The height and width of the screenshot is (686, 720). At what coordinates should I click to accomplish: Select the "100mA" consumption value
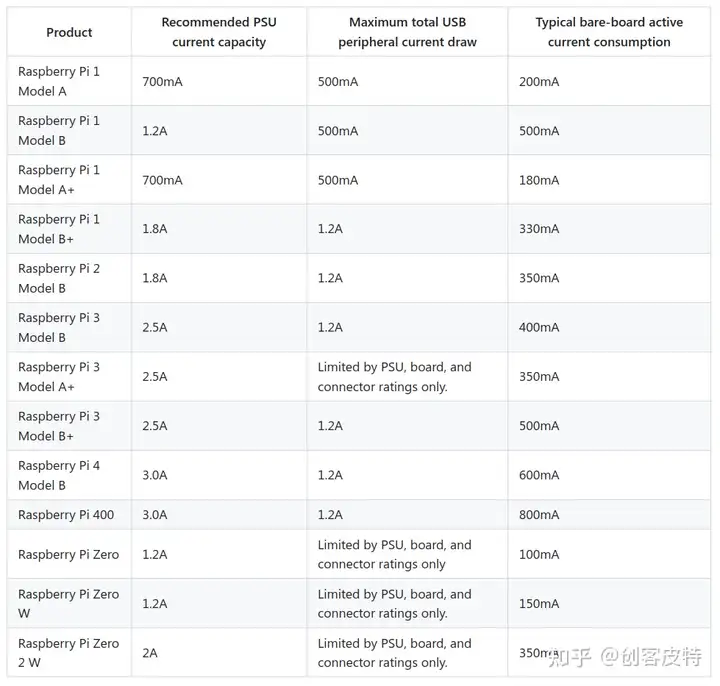(539, 555)
